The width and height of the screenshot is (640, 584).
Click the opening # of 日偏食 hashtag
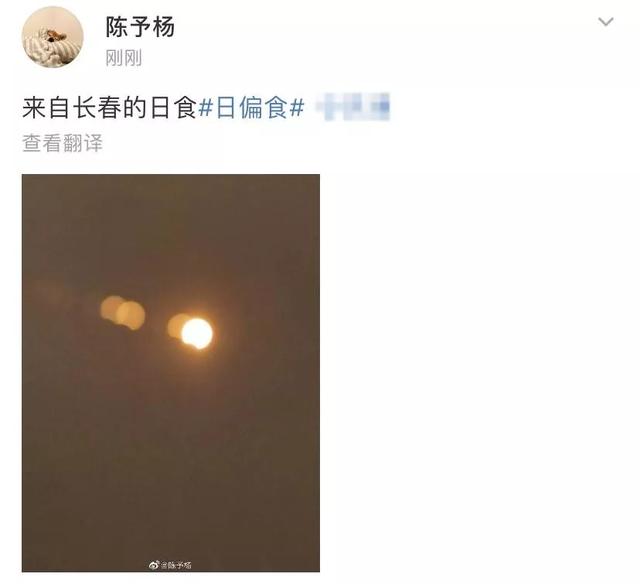point(206,108)
